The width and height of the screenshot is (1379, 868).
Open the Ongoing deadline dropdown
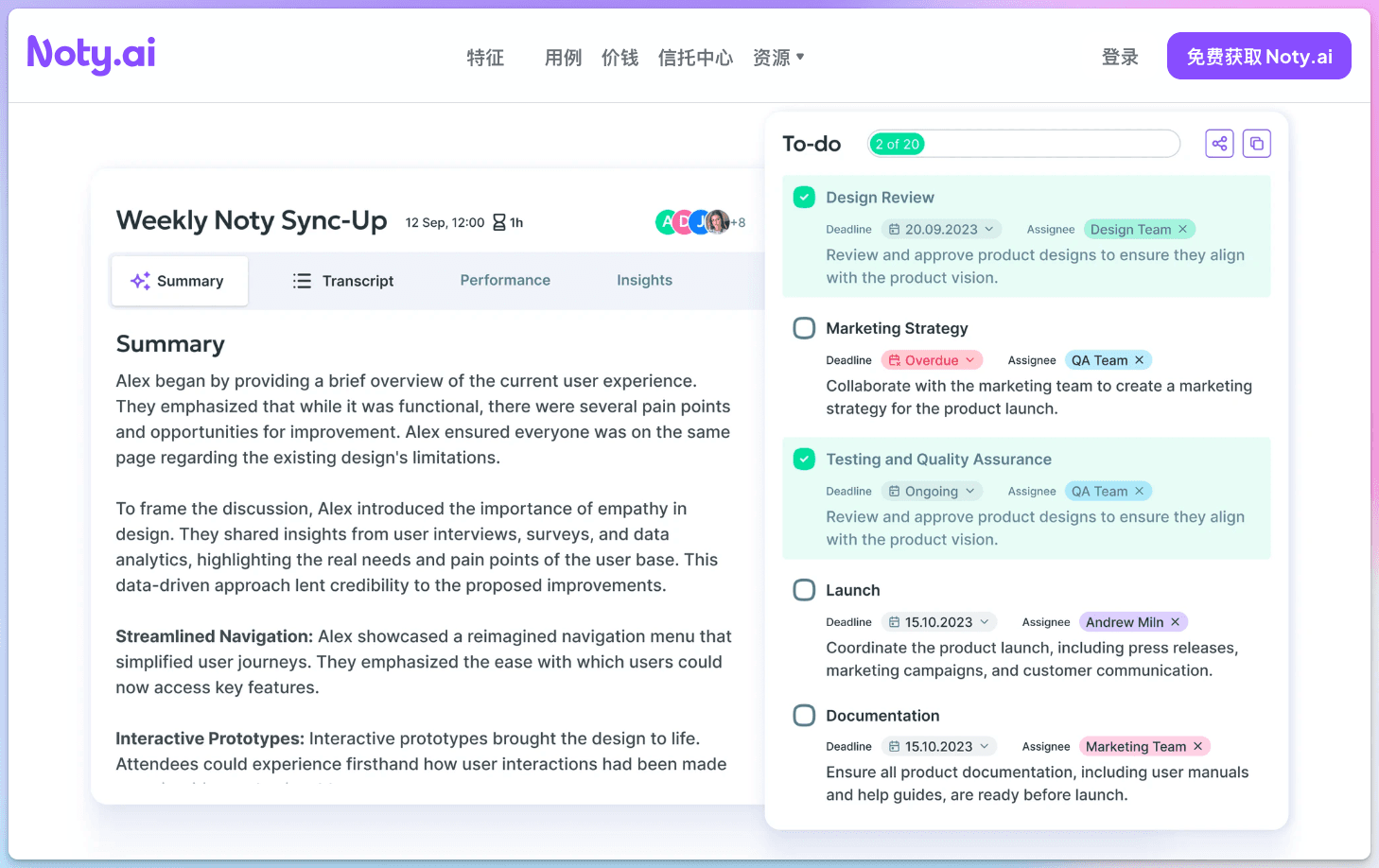(x=932, y=491)
